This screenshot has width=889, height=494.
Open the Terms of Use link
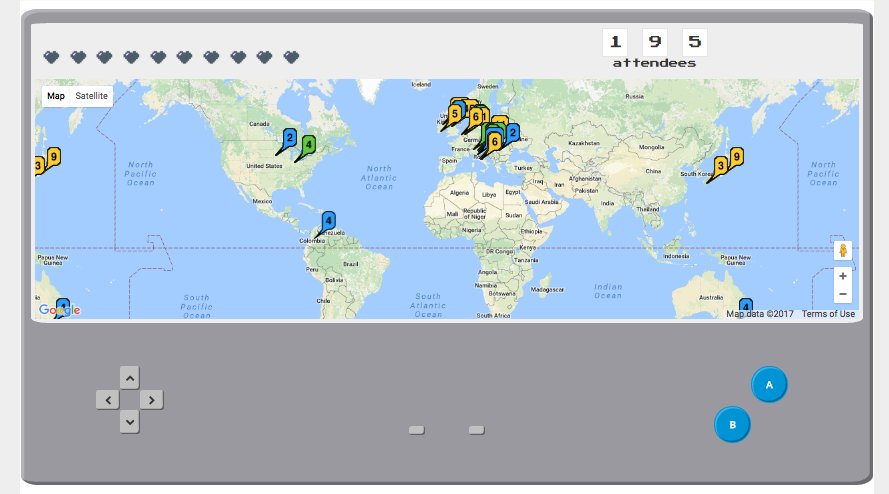click(828, 314)
